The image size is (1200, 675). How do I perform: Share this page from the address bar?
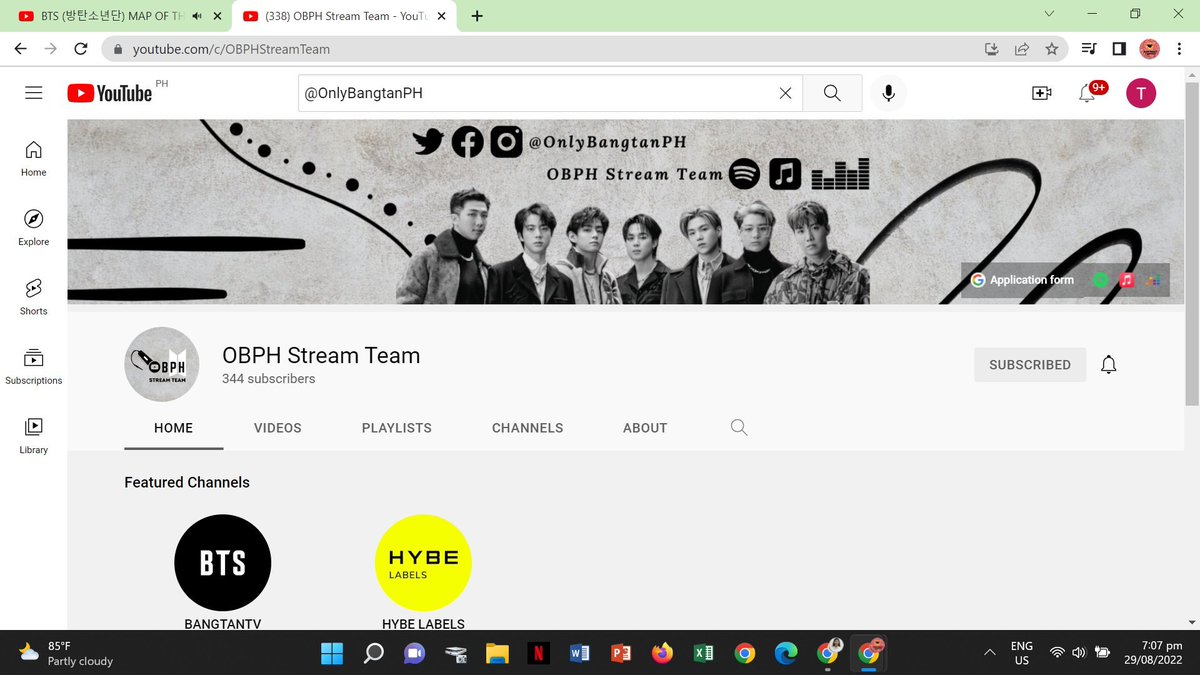(1021, 49)
